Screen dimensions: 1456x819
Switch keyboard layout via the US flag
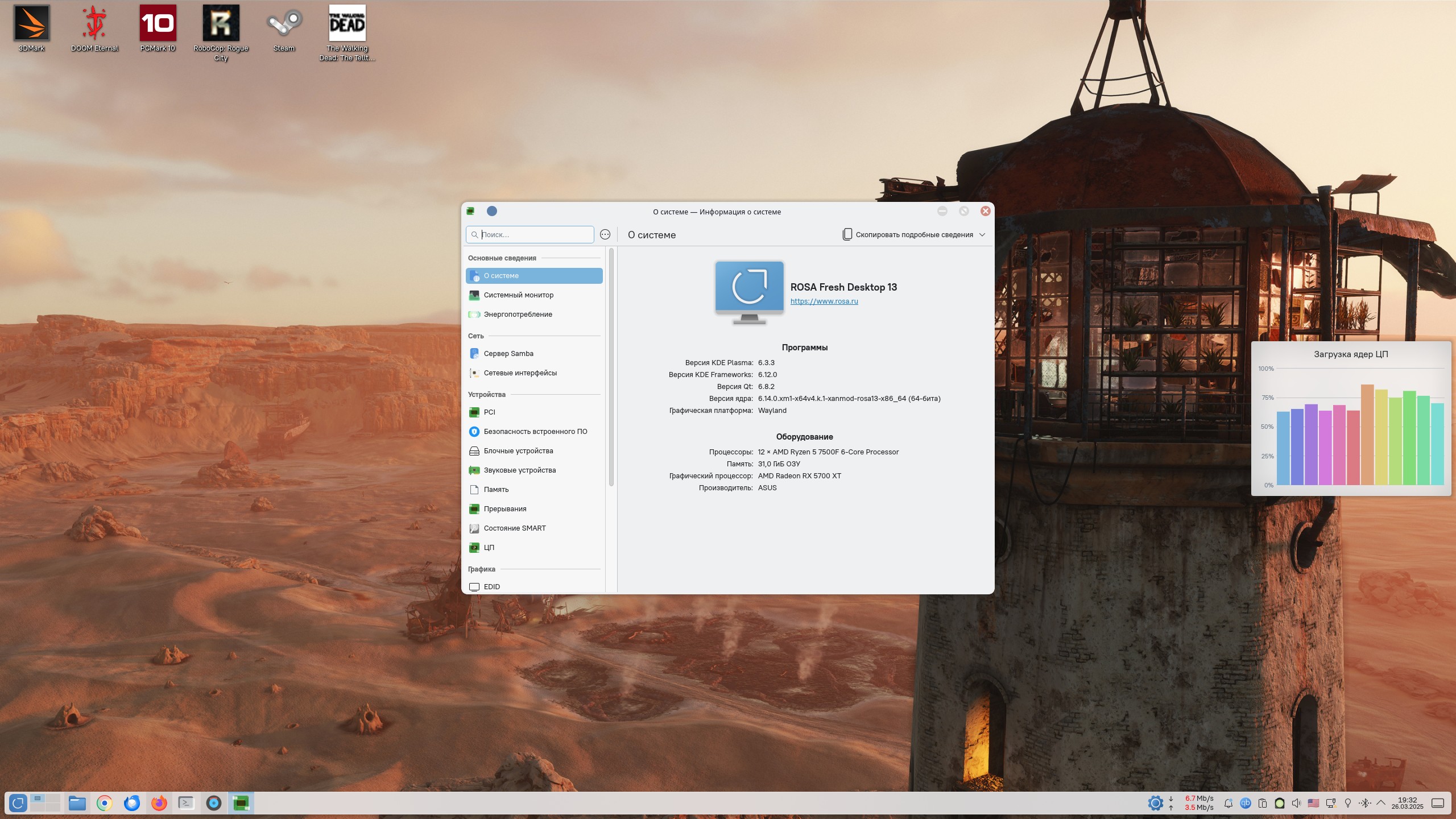point(1313,803)
